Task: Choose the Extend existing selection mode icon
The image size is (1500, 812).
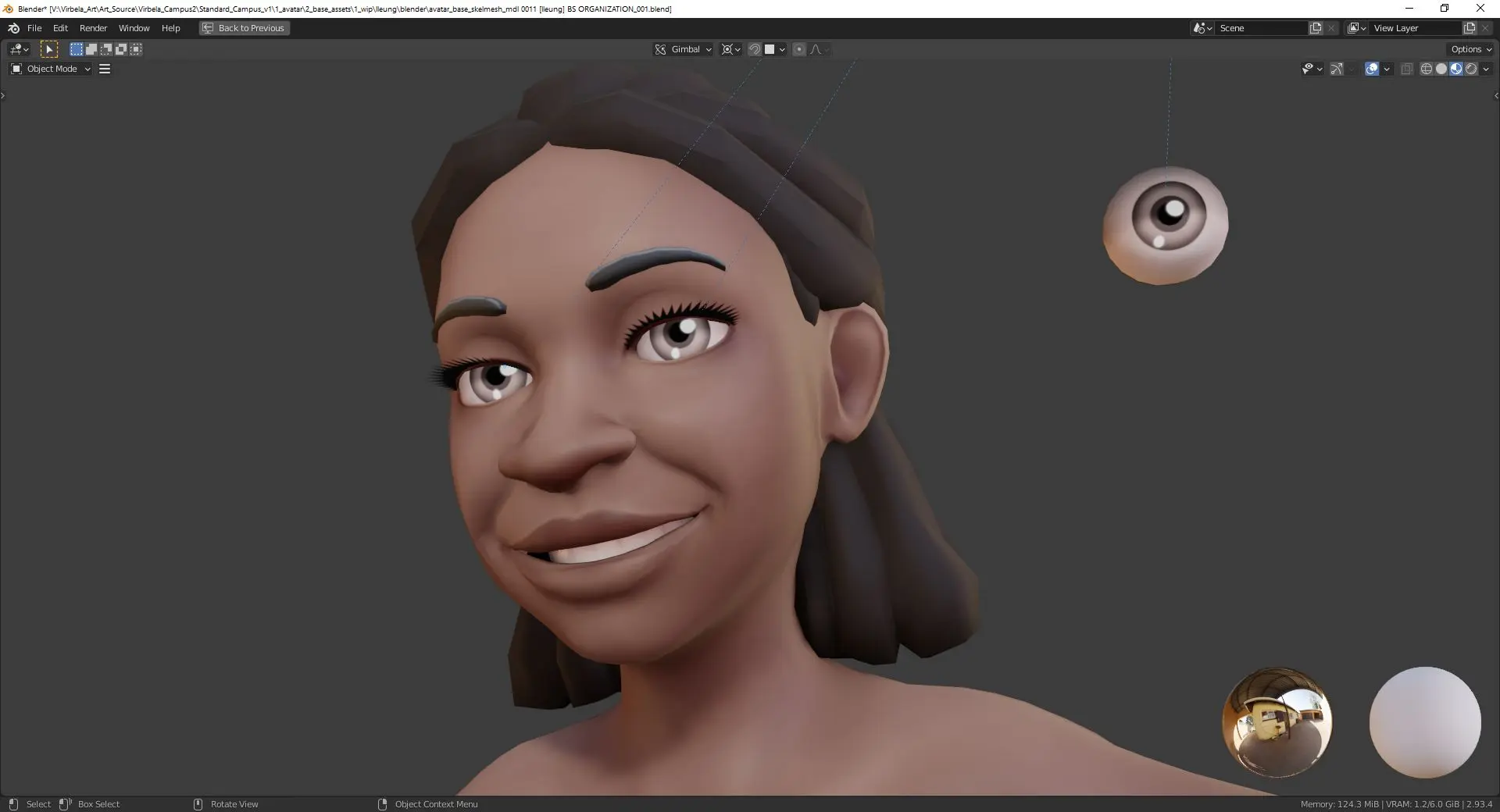Action: click(91, 49)
